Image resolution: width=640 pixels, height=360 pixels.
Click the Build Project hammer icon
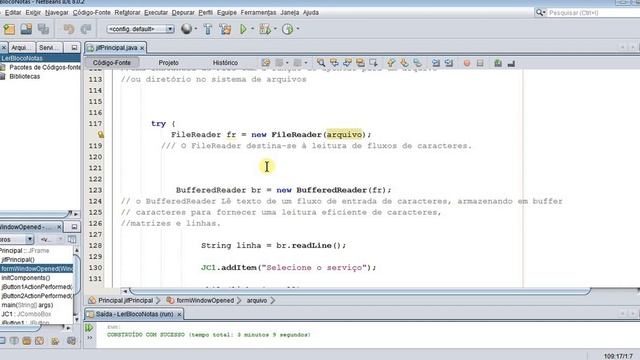coord(208,29)
